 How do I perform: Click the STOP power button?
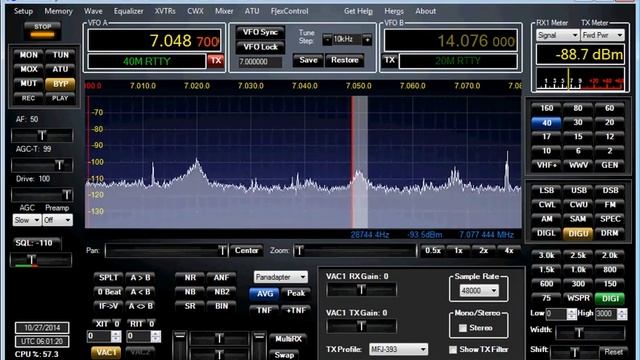point(42,30)
